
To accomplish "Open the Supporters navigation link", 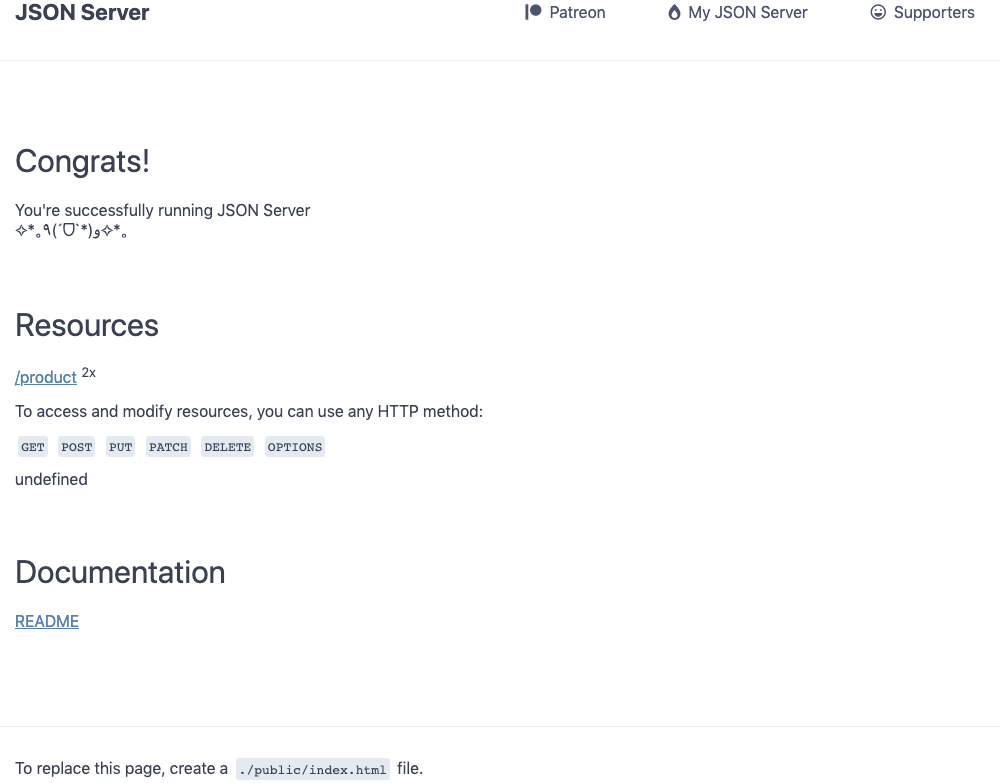I will [933, 13].
